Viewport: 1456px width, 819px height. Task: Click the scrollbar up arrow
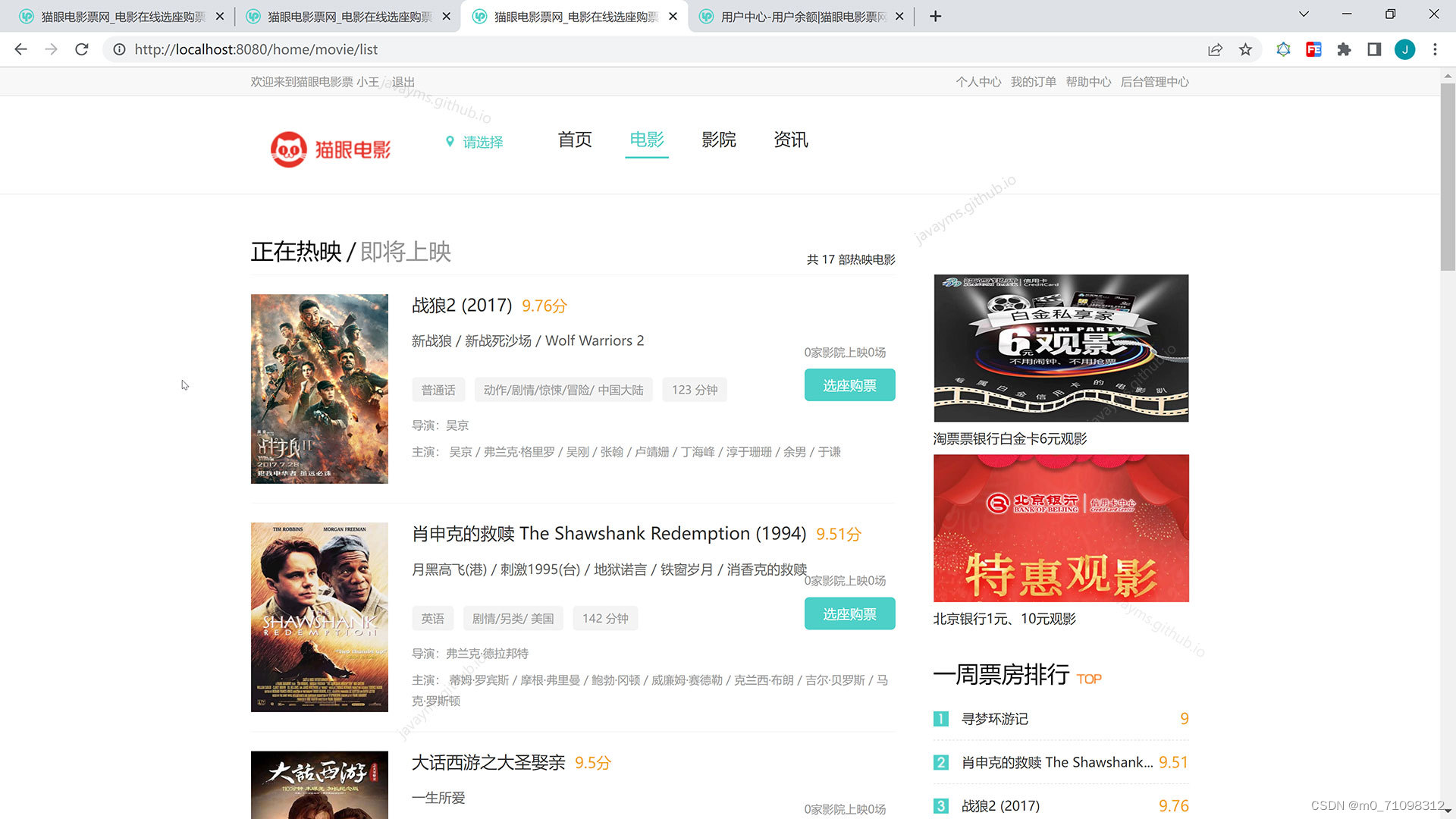1448,75
